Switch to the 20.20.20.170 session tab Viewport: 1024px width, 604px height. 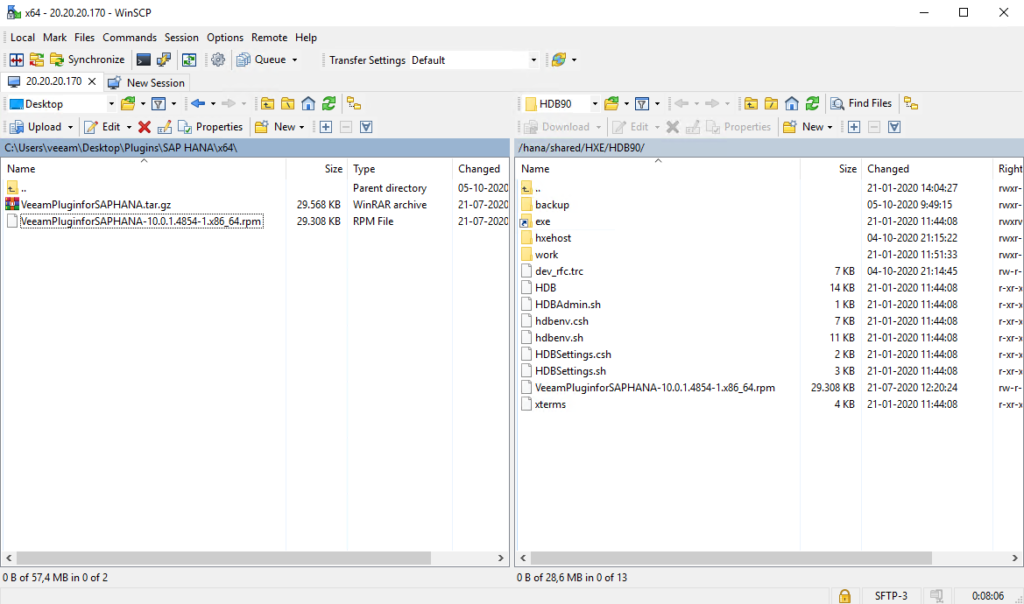coord(52,82)
